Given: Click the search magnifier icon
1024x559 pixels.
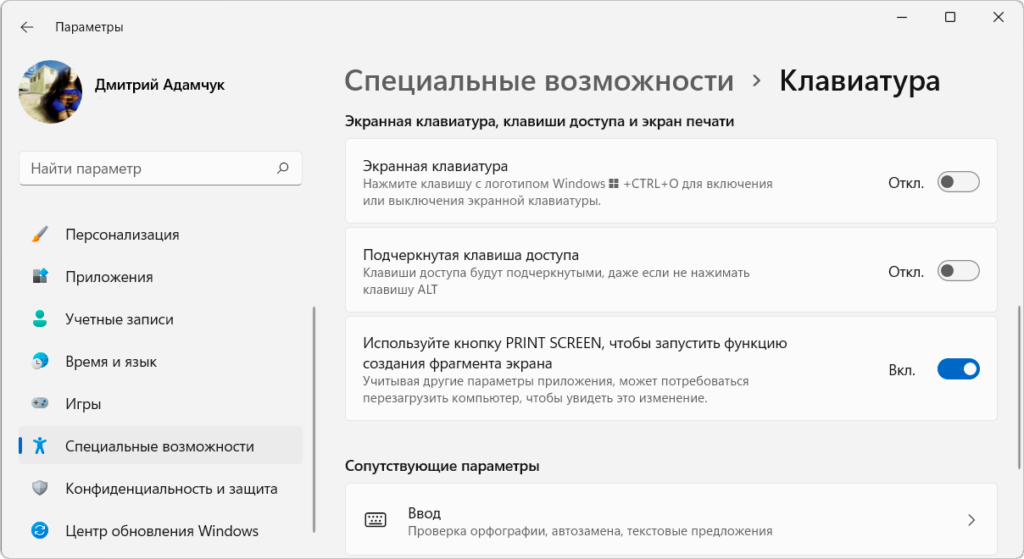Looking at the screenshot, I should [283, 169].
